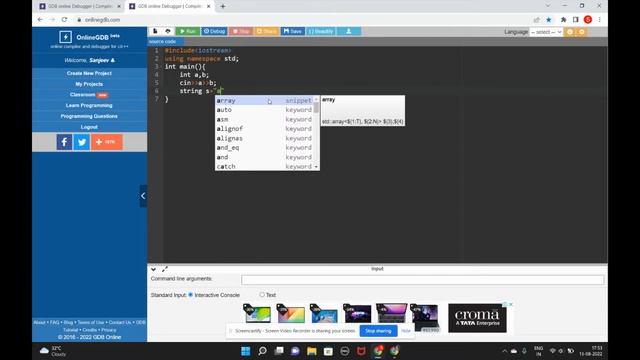Open Programming Questions in sidebar
The image size is (640, 360).
89,116
